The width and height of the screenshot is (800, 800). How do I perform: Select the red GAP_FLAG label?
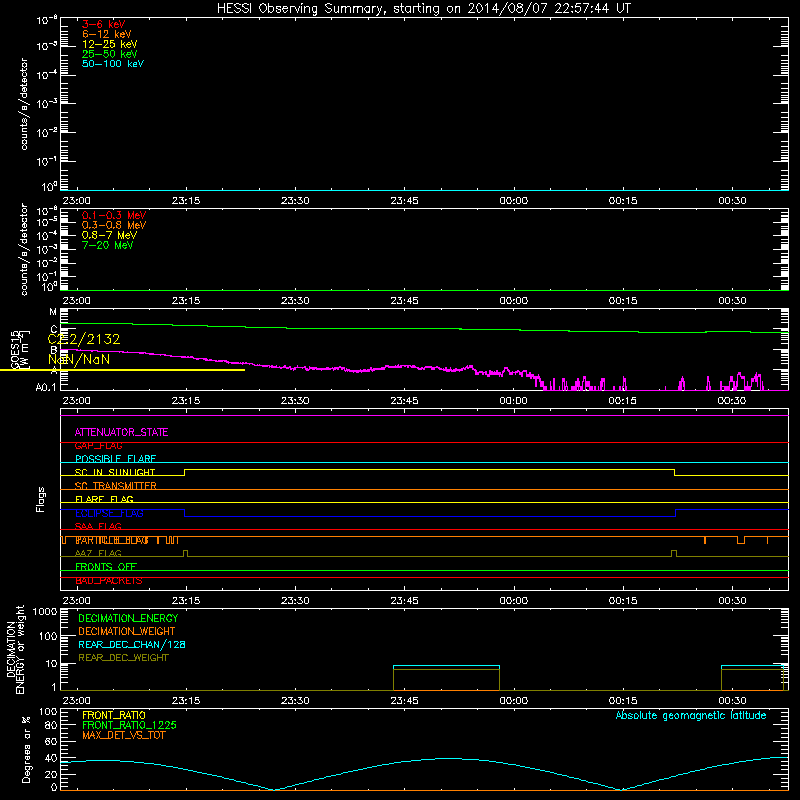pos(98,446)
